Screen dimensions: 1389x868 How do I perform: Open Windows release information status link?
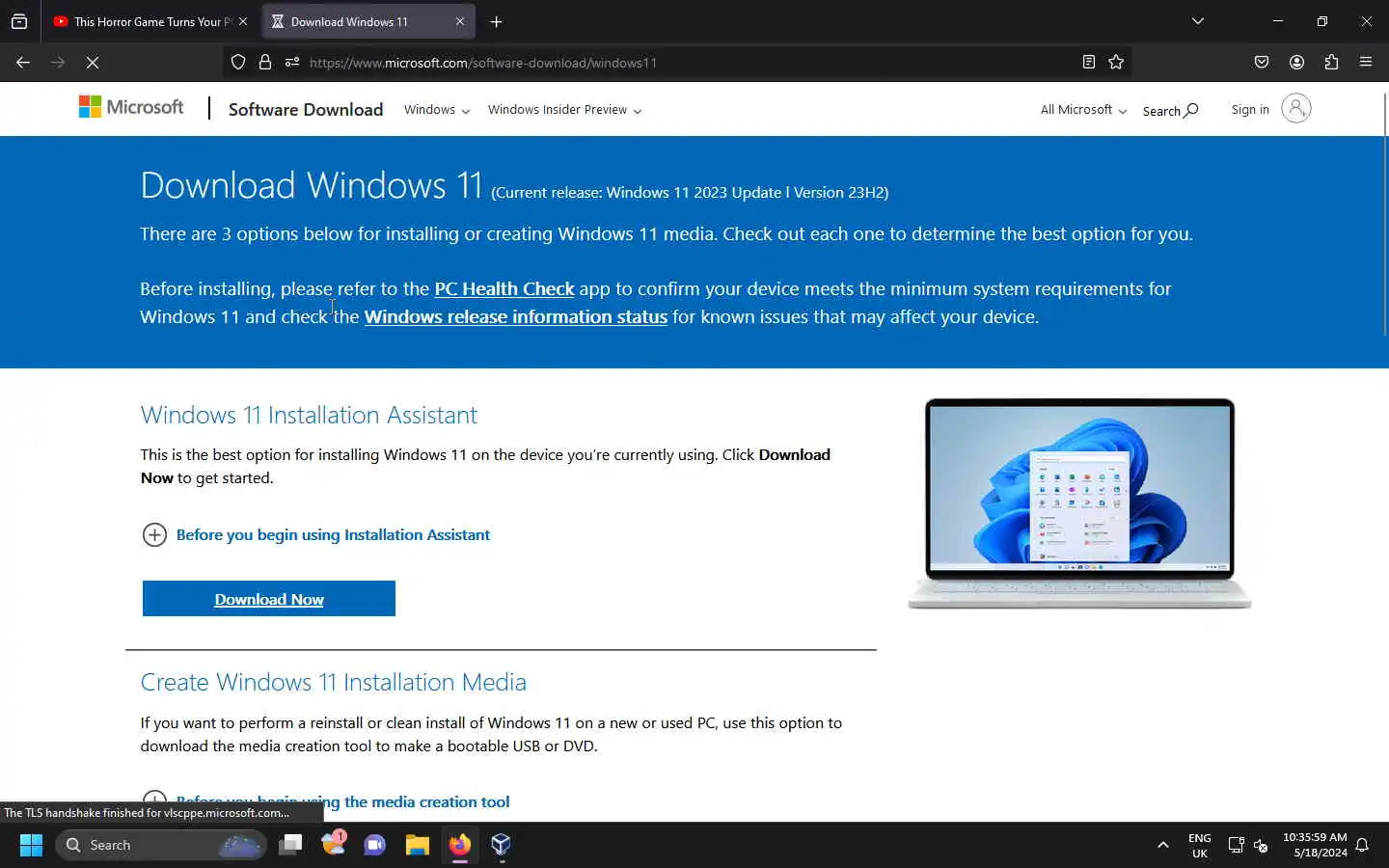tap(516, 316)
